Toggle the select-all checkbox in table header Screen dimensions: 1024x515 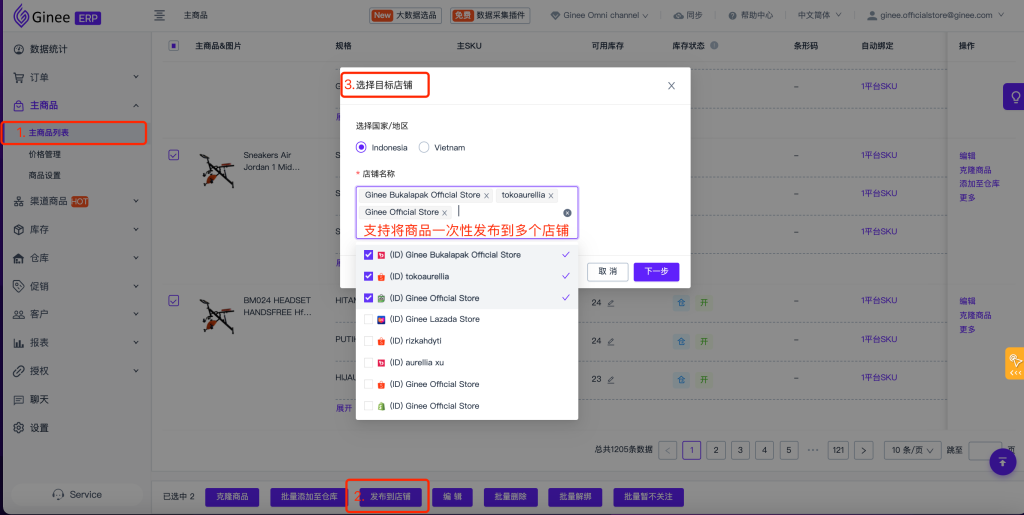pos(174,46)
